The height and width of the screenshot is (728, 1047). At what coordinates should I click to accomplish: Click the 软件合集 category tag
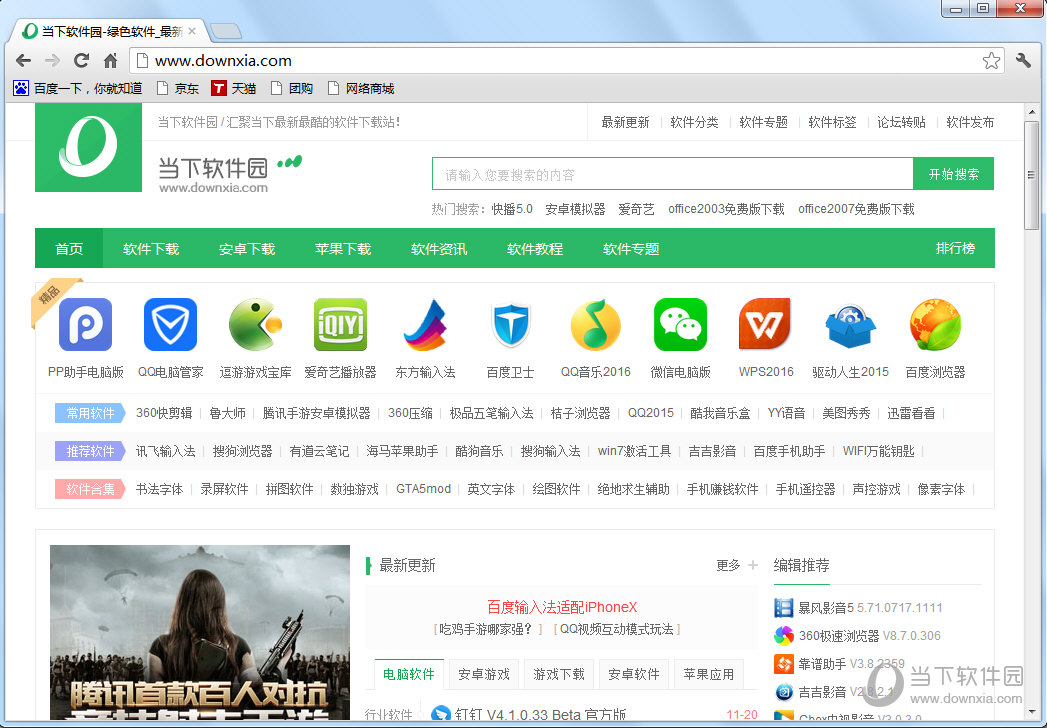(x=90, y=490)
